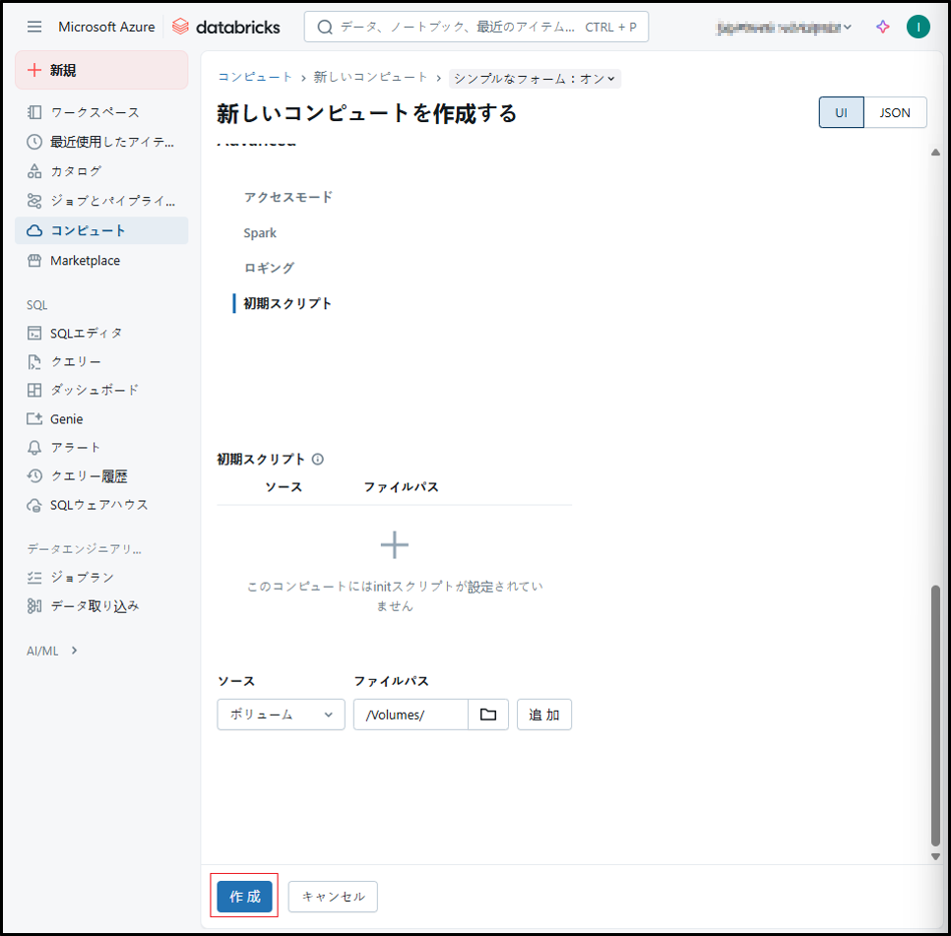Click the info icon next to 初期スクリプト
The height and width of the screenshot is (936, 951).
318,460
